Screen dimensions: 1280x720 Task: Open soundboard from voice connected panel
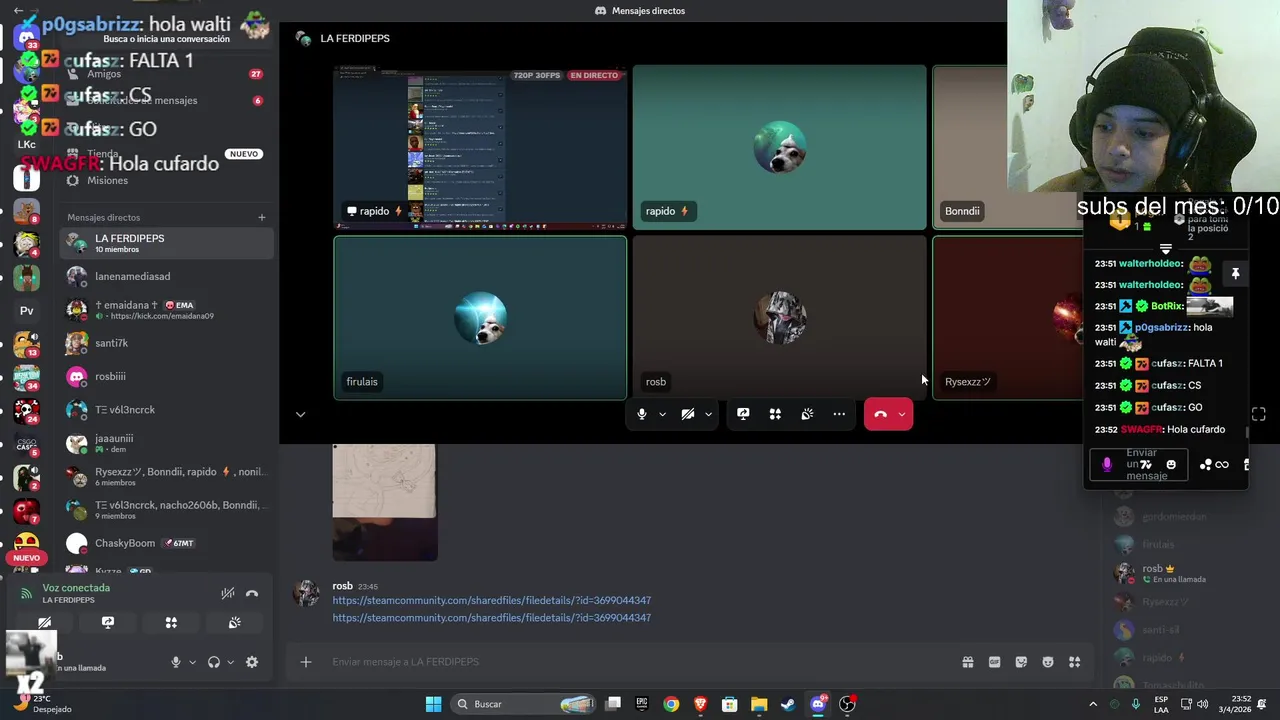(234, 622)
